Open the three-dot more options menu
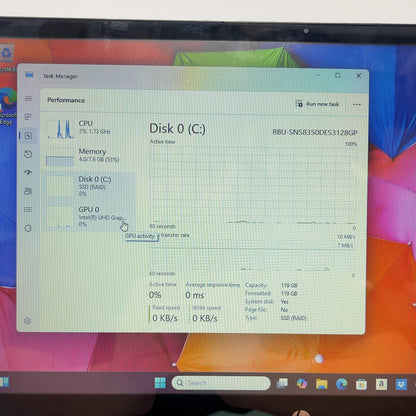Image resolution: width=416 pixels, height=416 pixels. tap(357, 105)
